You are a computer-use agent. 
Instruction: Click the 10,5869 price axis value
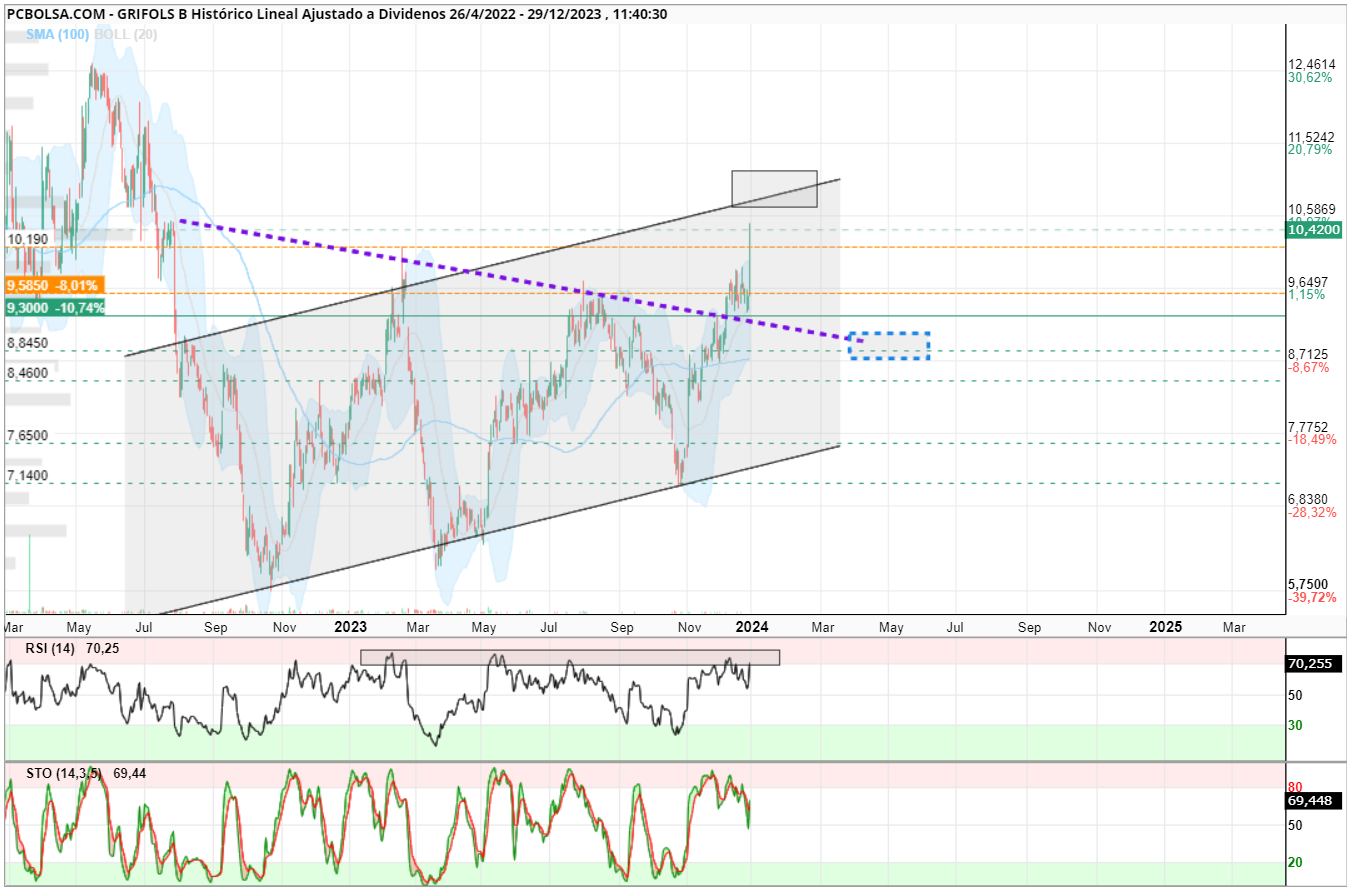[x=1312, y=209]
